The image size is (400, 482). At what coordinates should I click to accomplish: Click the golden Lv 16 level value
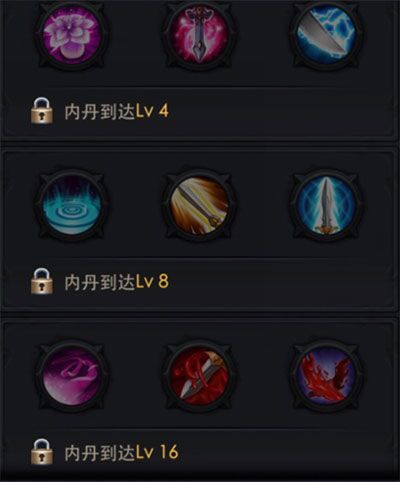(x=157, y=453)
